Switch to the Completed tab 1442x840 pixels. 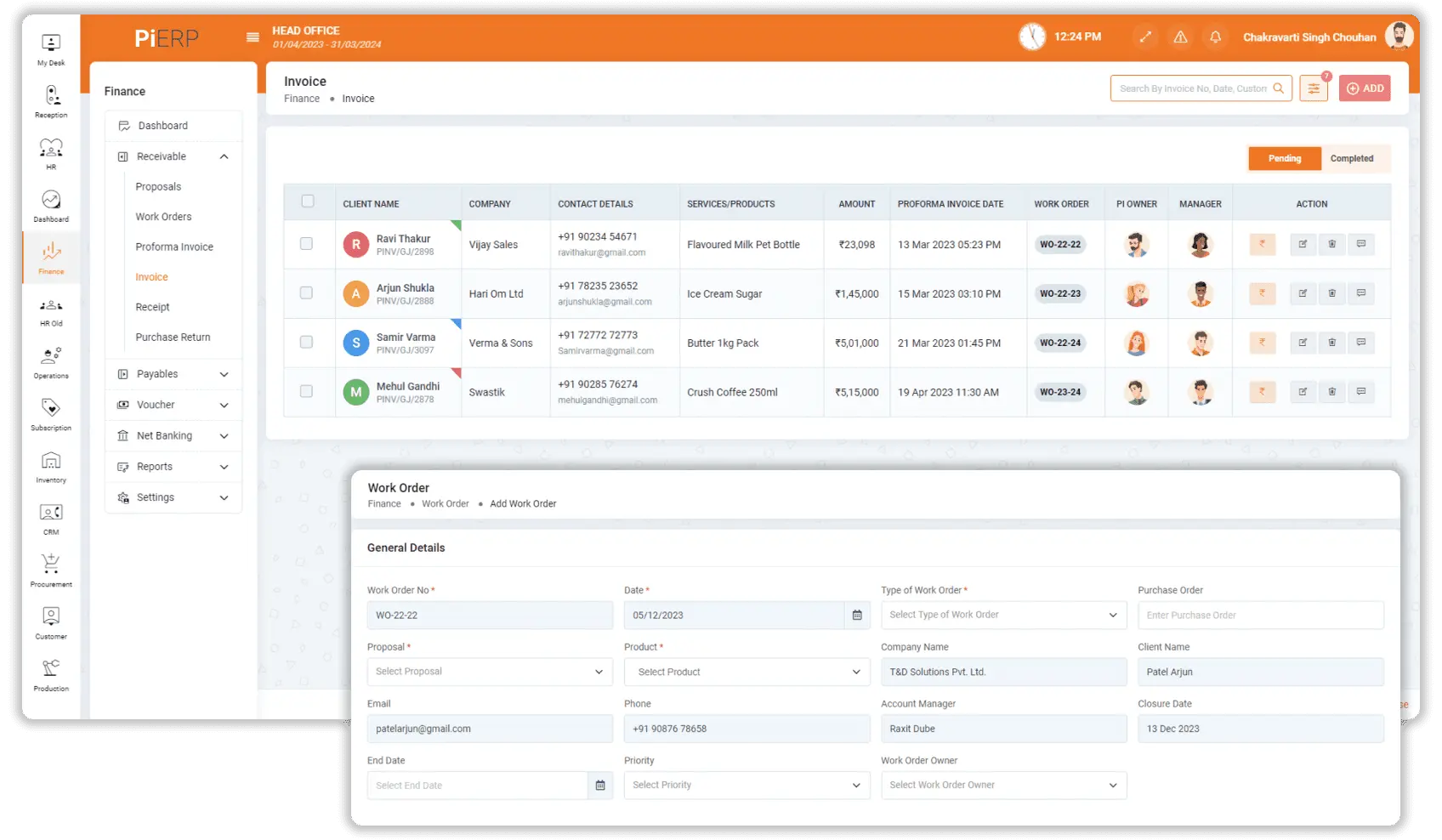[x=1353, y=158]
